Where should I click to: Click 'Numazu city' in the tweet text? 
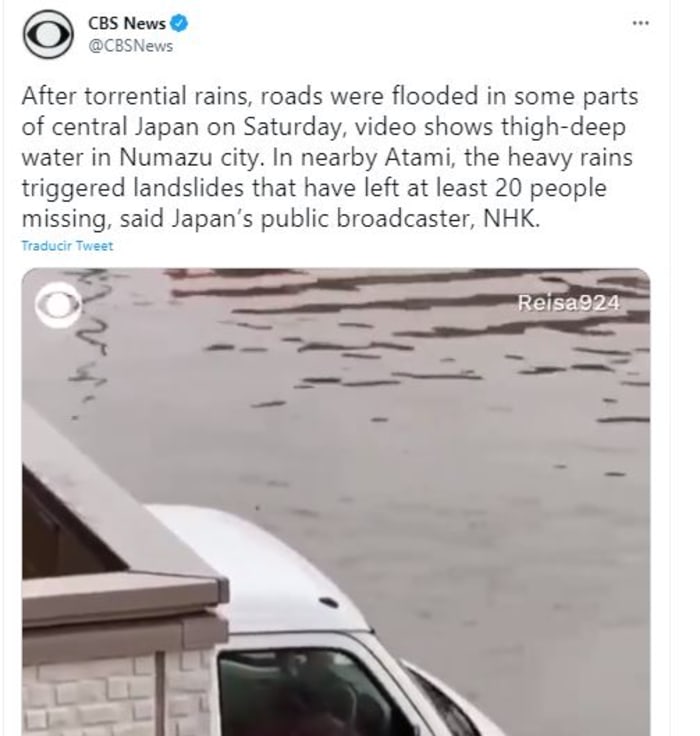[x=190, y=157]
